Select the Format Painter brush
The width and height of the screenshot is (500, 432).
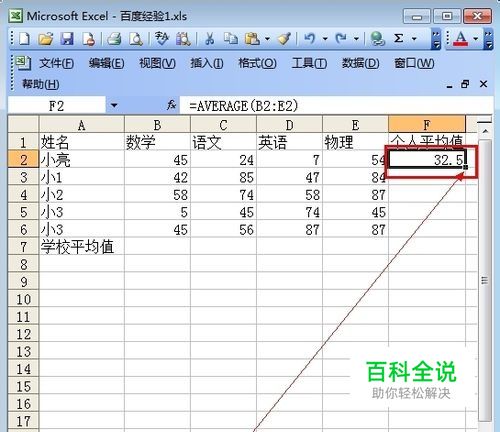[x=284, y=39]
